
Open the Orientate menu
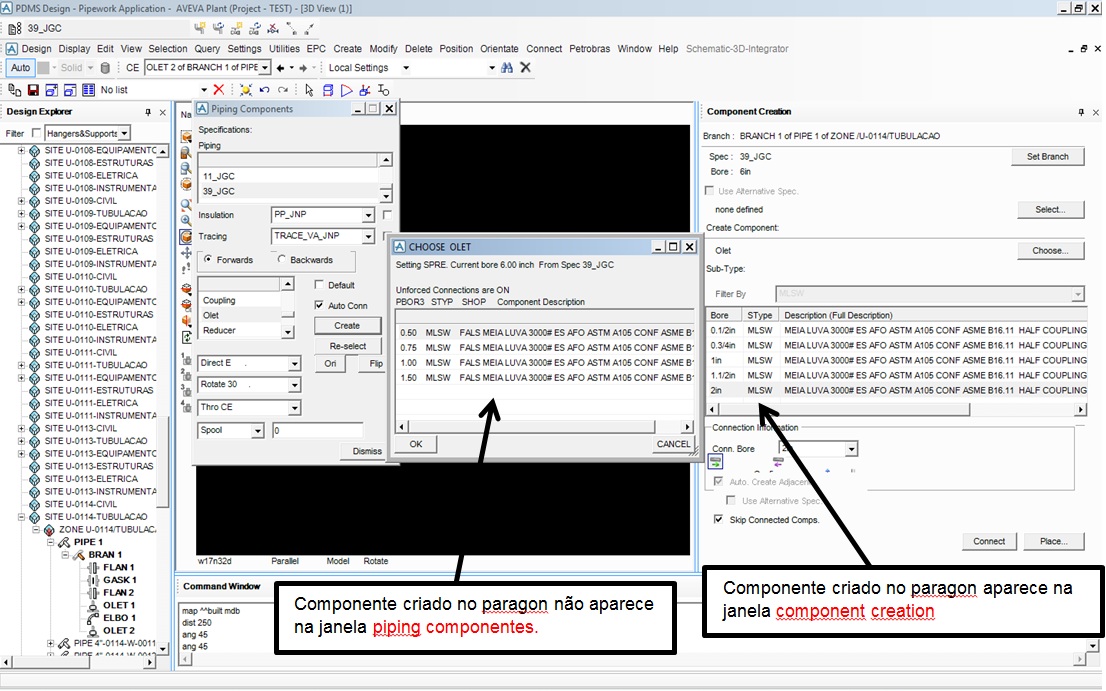coord(499,49)
